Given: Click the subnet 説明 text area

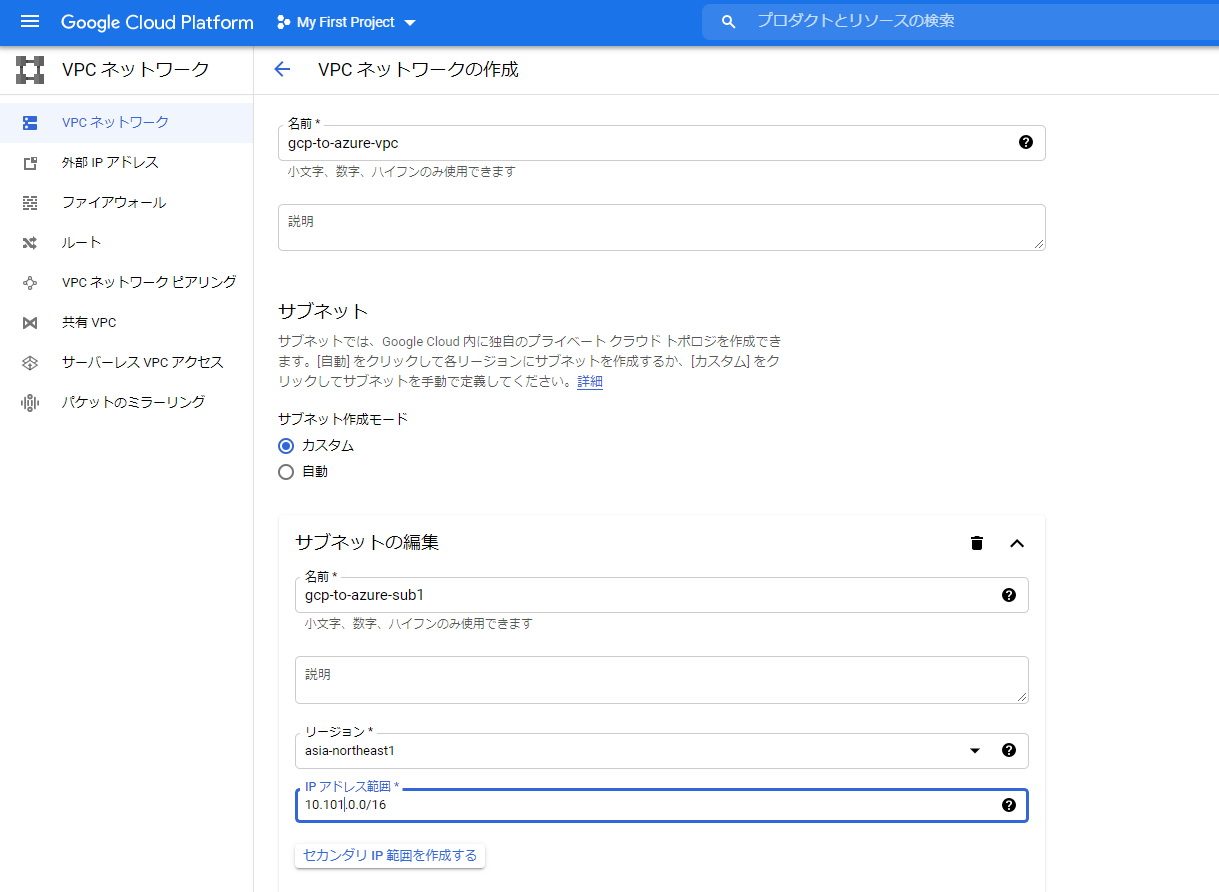Looking at the screenshot, I should [x=662, y=680].
